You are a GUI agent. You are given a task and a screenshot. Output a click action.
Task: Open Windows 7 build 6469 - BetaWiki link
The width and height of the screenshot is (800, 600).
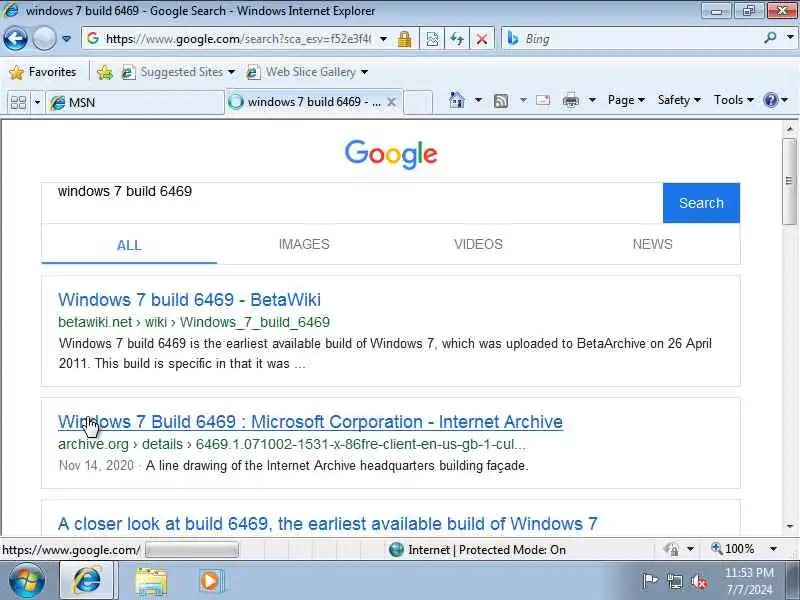tap(189, 299)
